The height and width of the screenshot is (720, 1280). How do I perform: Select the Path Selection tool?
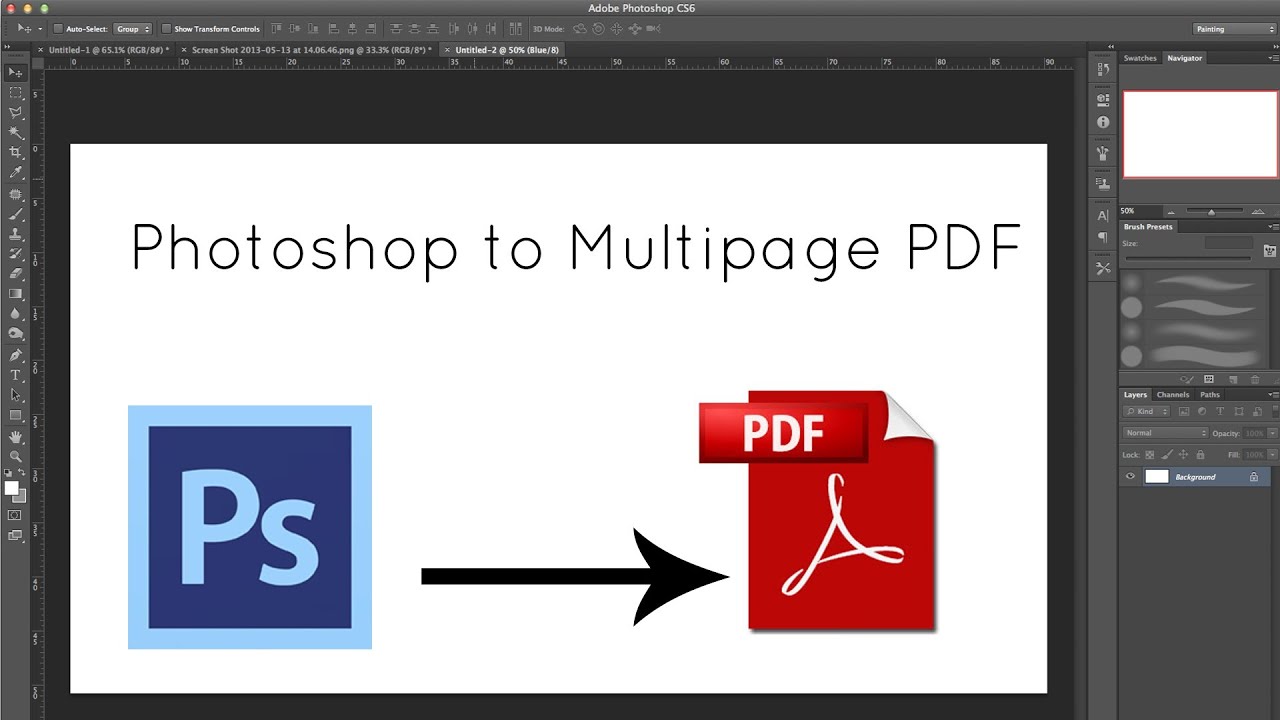coord(15,395)
